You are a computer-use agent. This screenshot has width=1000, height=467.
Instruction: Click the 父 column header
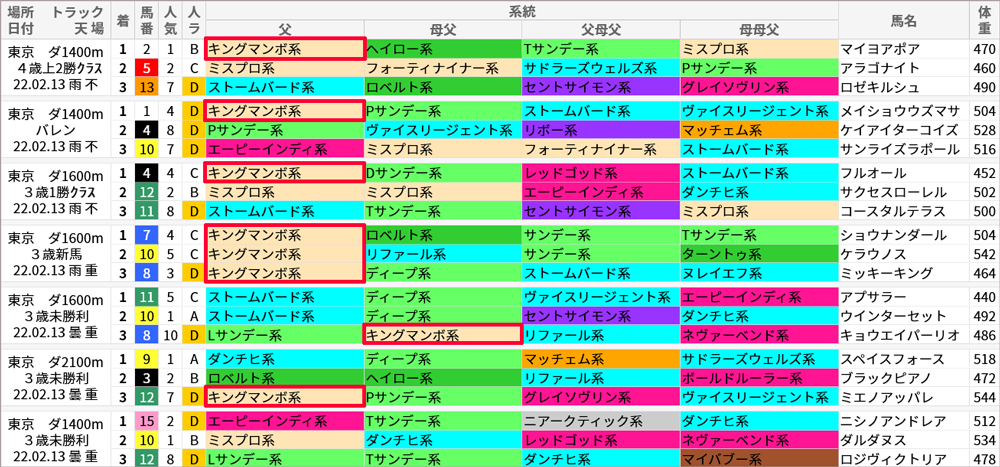[x=284, y=29]
